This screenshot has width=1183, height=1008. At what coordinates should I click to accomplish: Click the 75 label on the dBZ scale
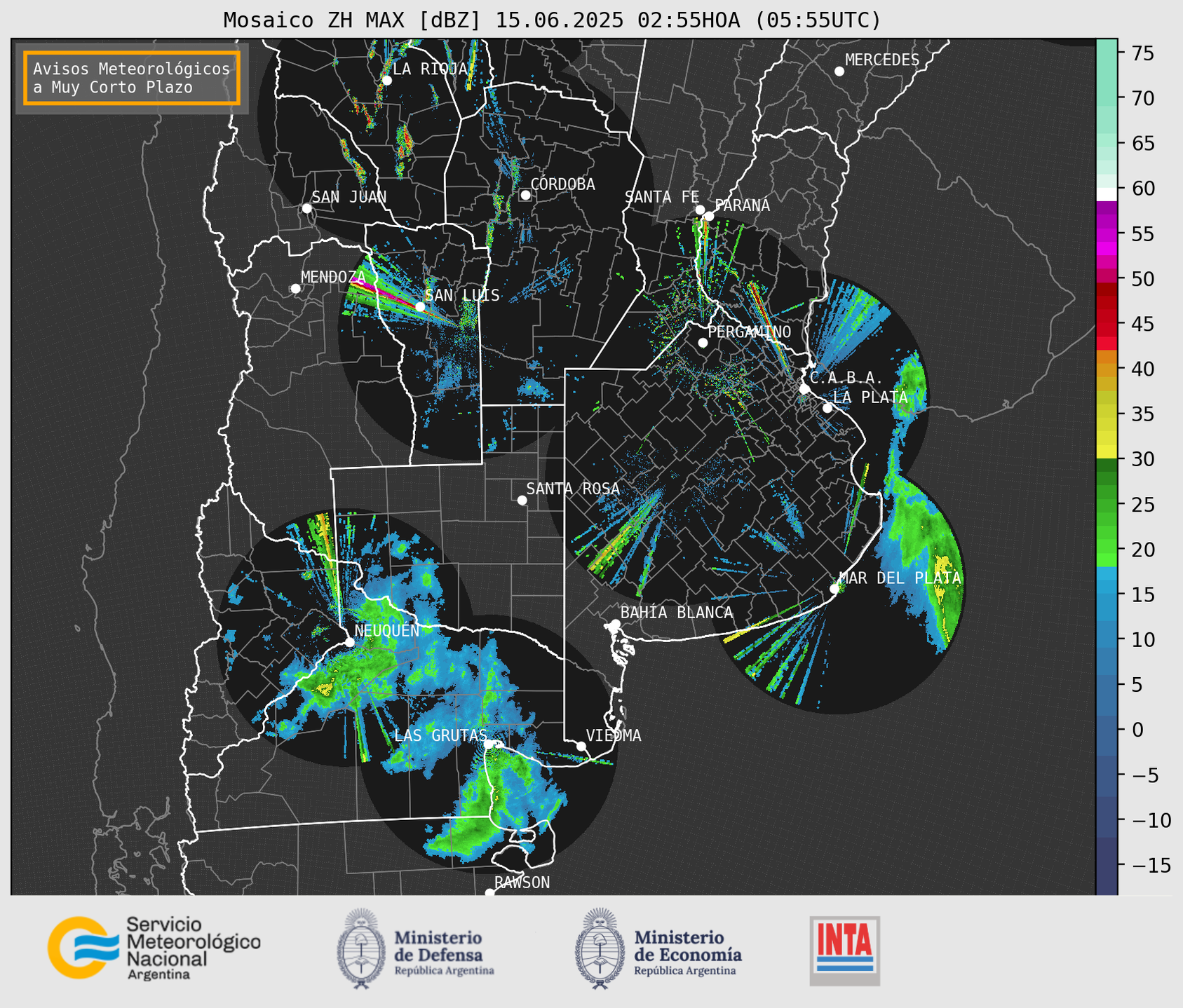click(x=1142, y=53)
